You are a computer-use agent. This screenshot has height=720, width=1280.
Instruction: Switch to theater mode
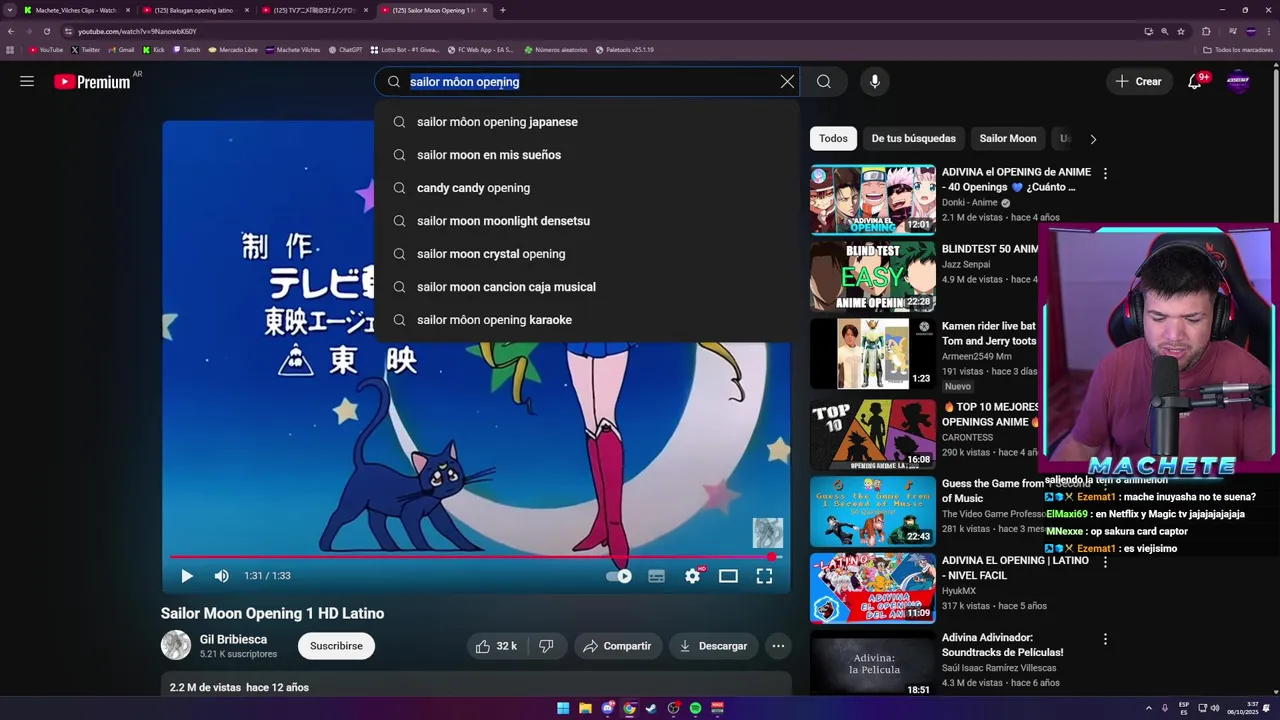pyautogui.click(x=728, y=576)
